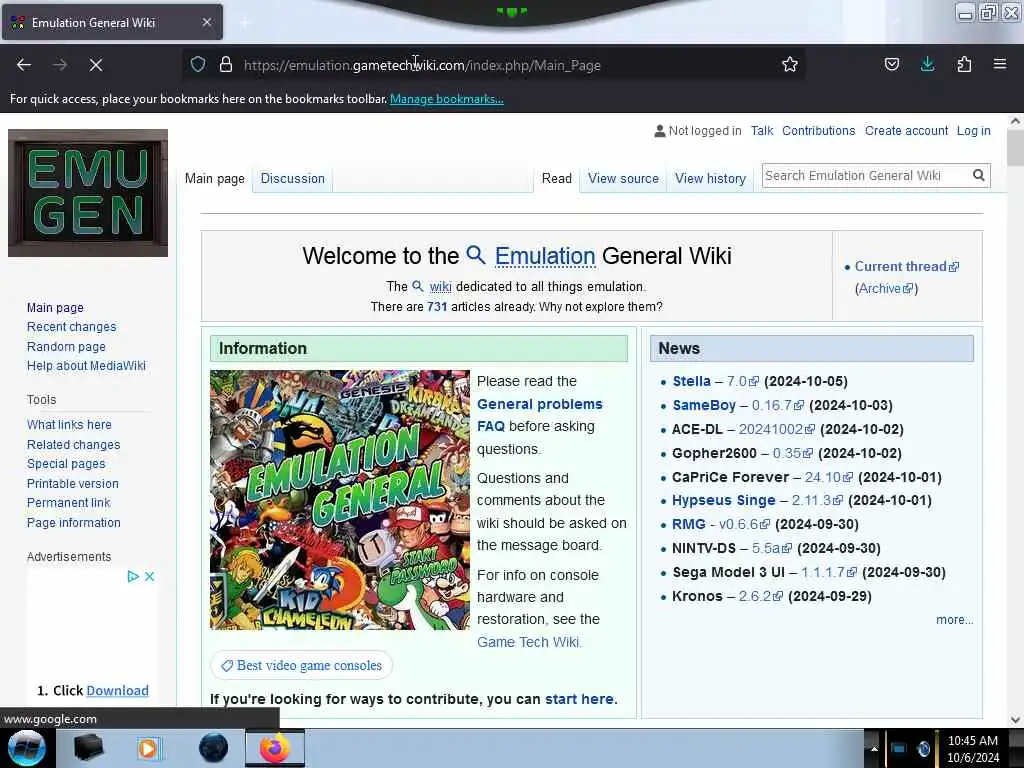The image size is (1024, 768).
Task: Open the Contributions link
Action: click(x=818, y=131)
